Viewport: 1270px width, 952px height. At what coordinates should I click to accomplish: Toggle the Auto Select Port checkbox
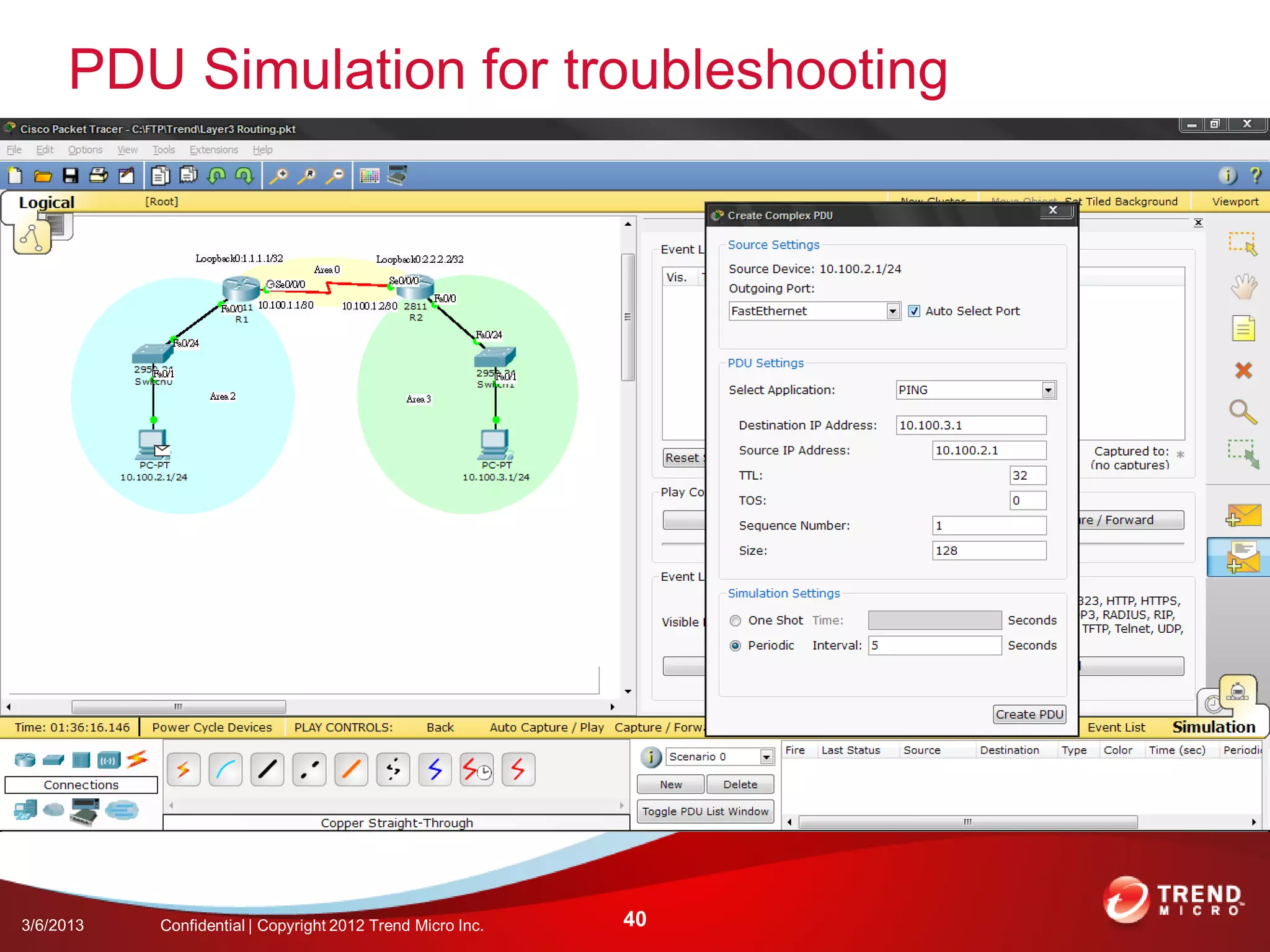(914, 311)
